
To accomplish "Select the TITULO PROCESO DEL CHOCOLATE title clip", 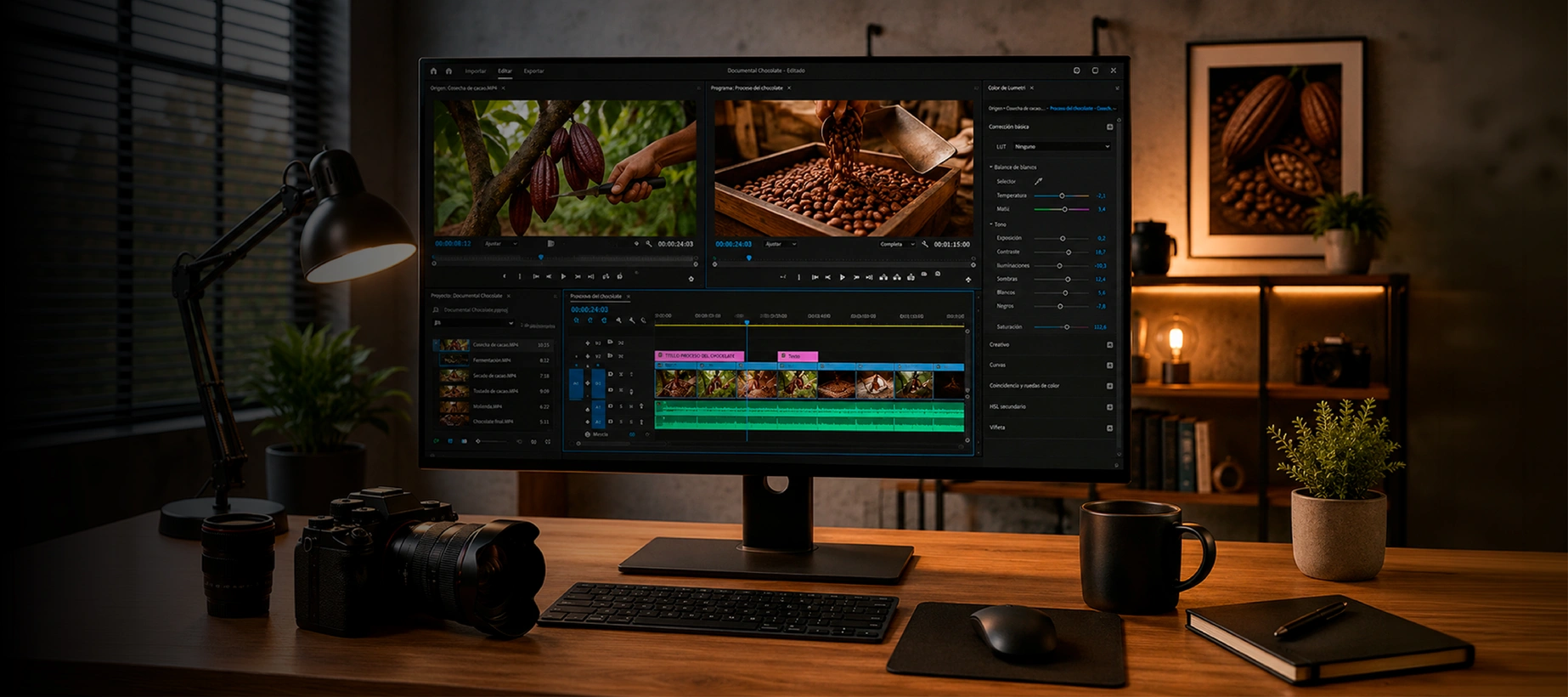I will [x=699, y=355].
